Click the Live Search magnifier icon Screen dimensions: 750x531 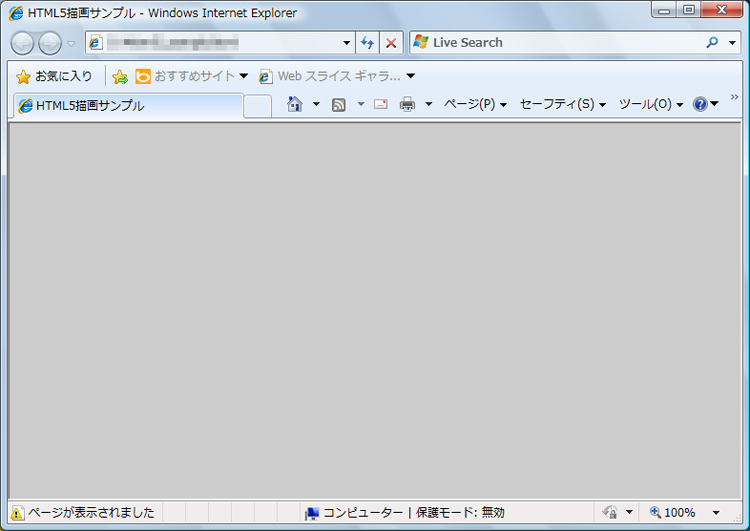tap(712, 43)
